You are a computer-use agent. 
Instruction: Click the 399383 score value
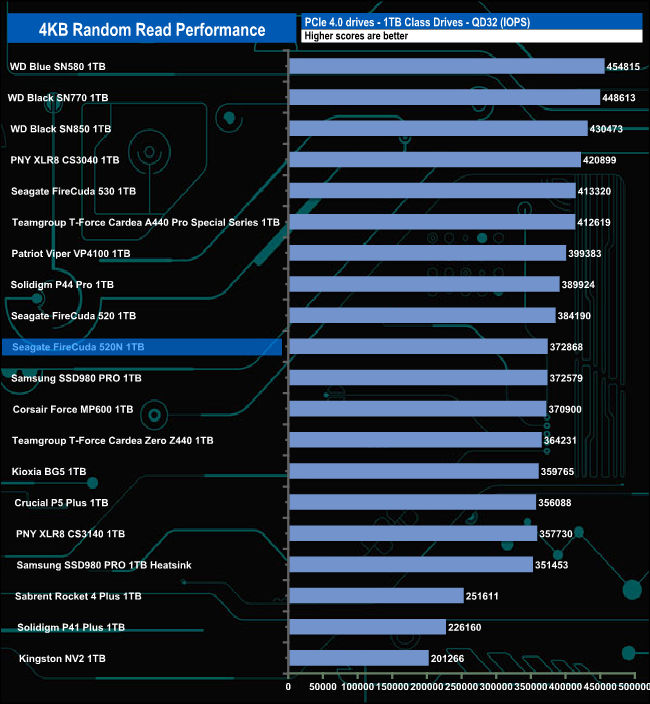pyautogui.click(x=584, y=254)
